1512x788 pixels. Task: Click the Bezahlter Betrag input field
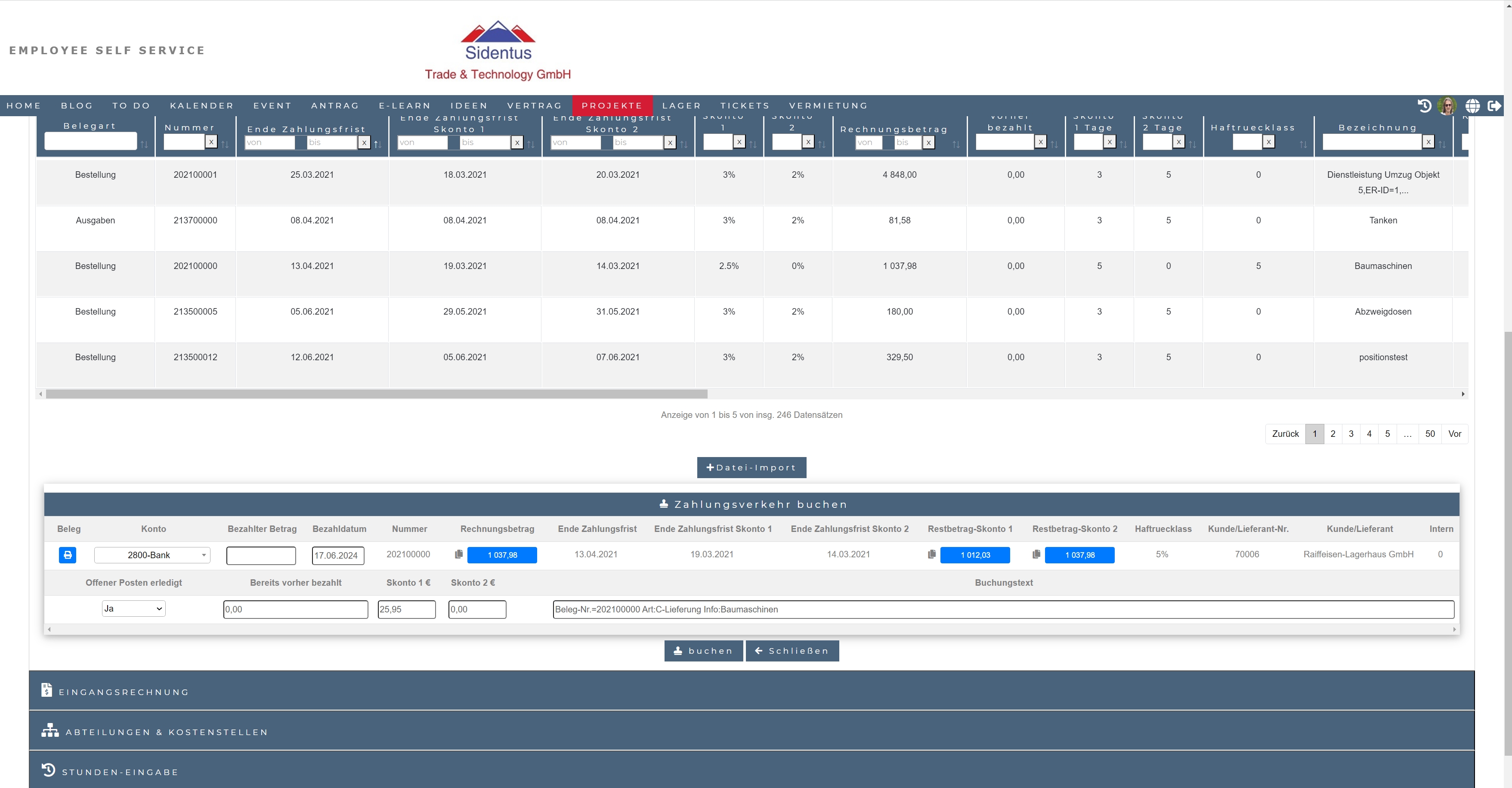pyautogui.click(x=261, y=555)
